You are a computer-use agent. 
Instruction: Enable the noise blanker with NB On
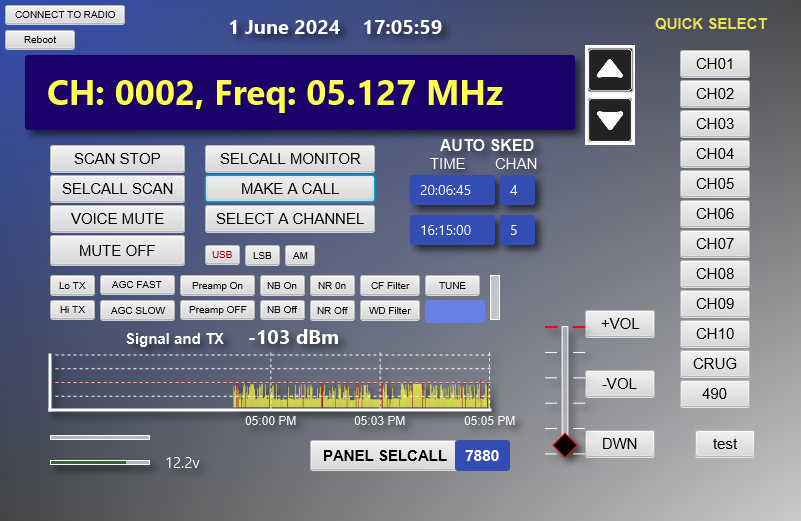pyautogui.click(x=282, y=286)
